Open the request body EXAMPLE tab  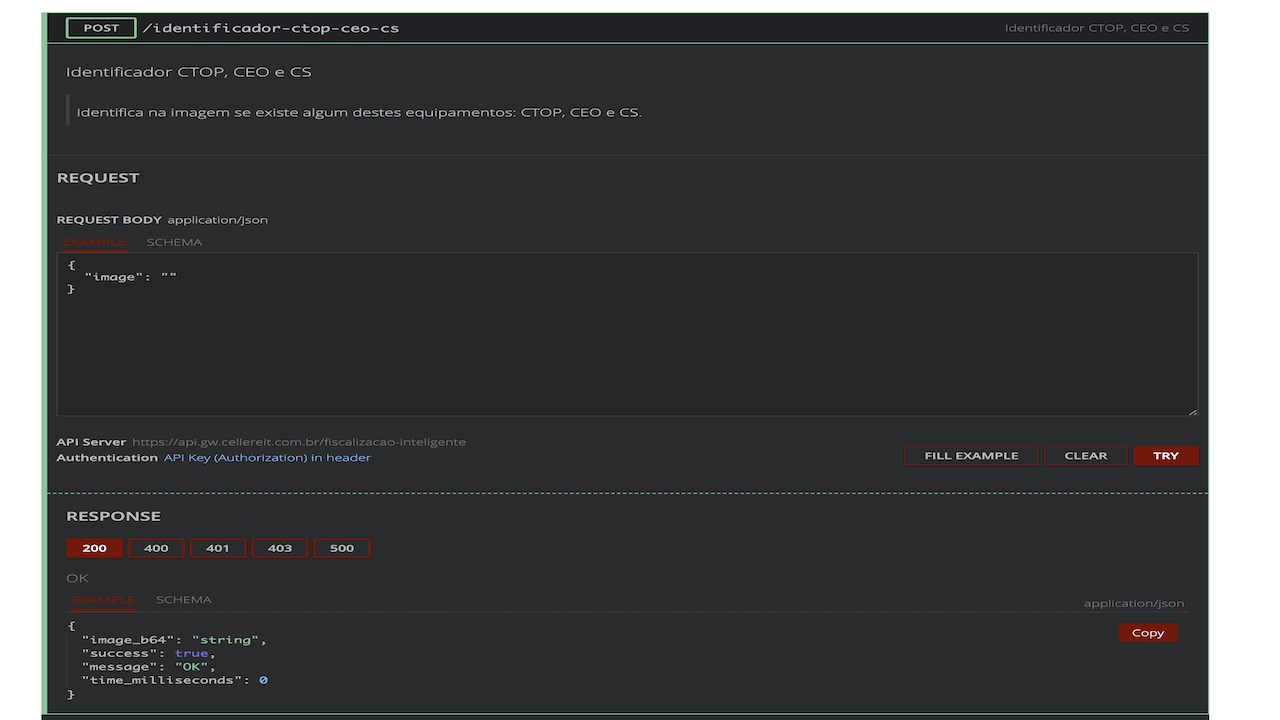click(94, 242)
